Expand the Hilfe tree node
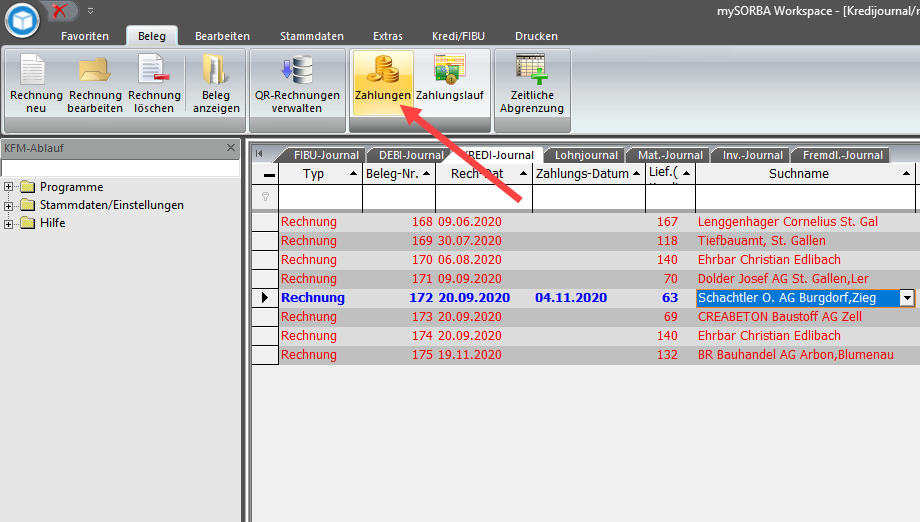The image size is (920, 522). click(8, 223)
